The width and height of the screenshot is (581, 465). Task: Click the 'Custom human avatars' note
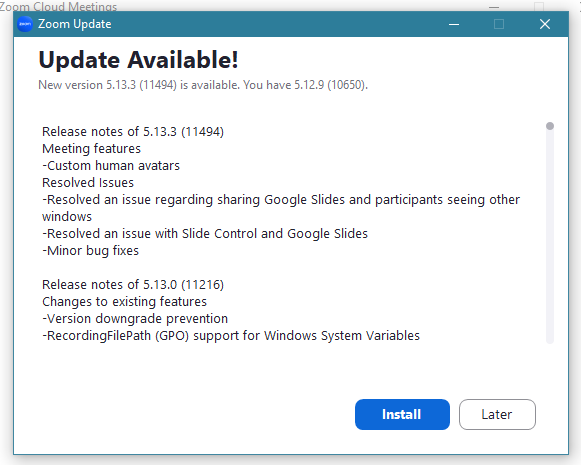tap(111, 166)
